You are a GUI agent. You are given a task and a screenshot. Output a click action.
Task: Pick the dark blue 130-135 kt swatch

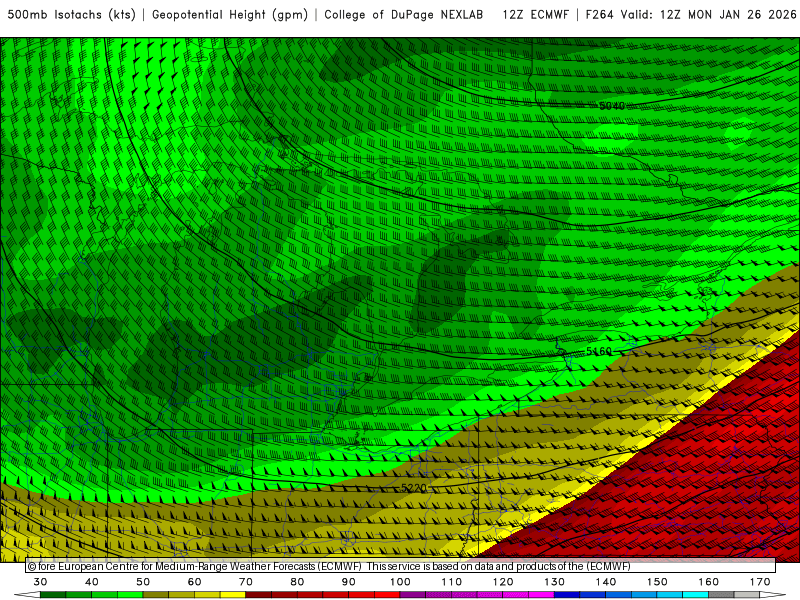coord(567,595)
